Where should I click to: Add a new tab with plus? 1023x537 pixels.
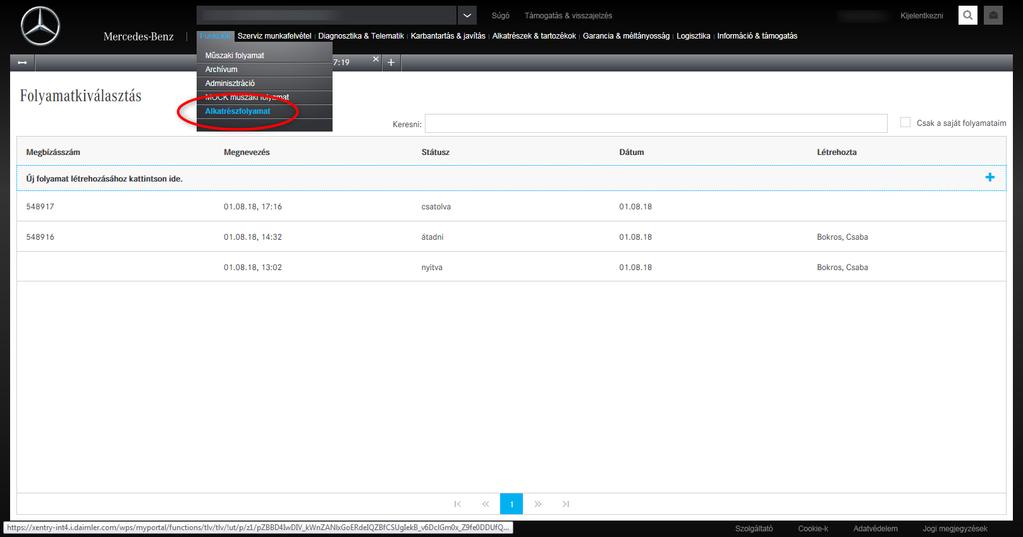coord(391,62)
